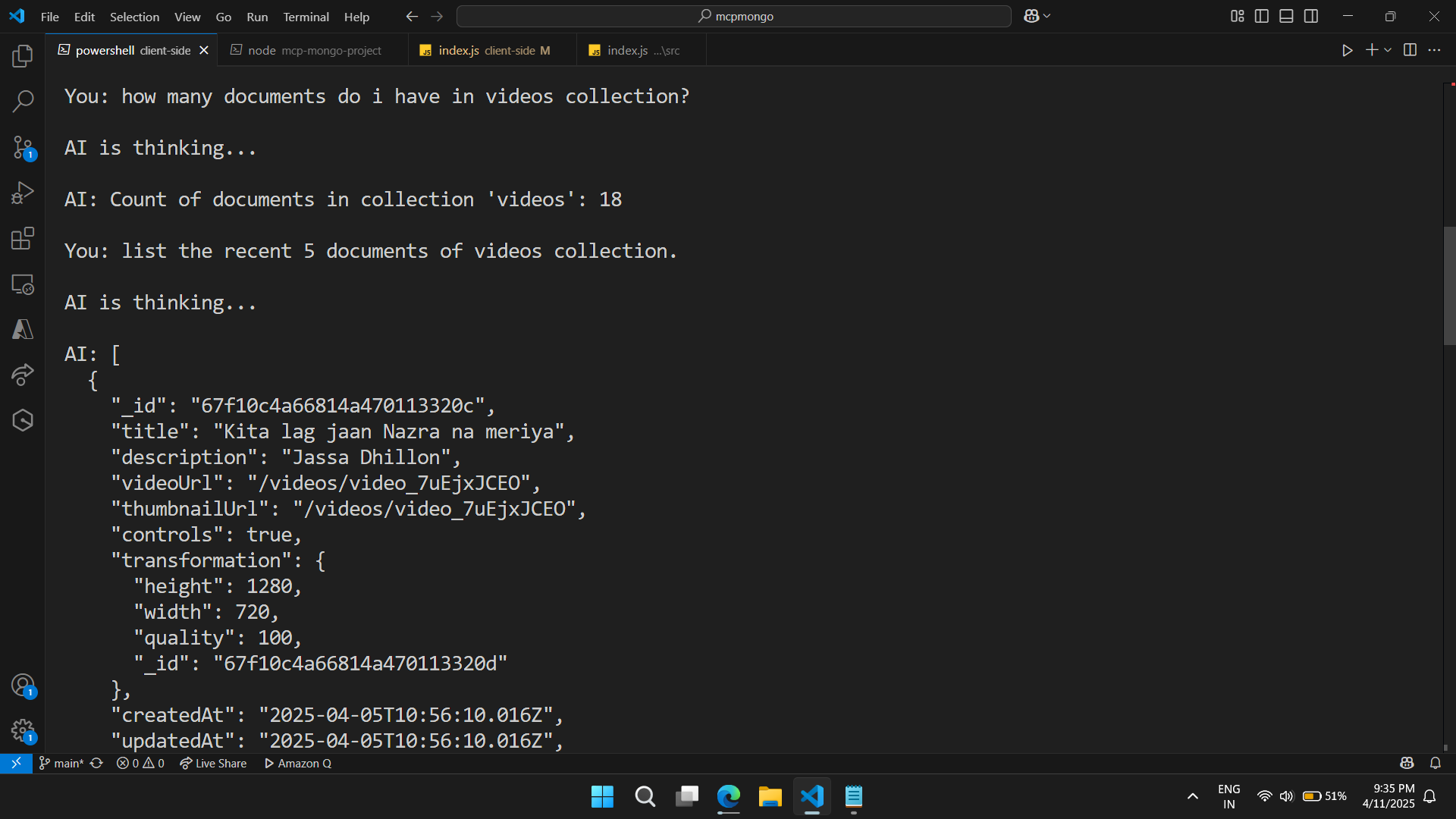Image resolution: width=1456 pixels, height=819 pixels.
Task: Show hidden system tray icons chevron
Action: click(1193, 796)
